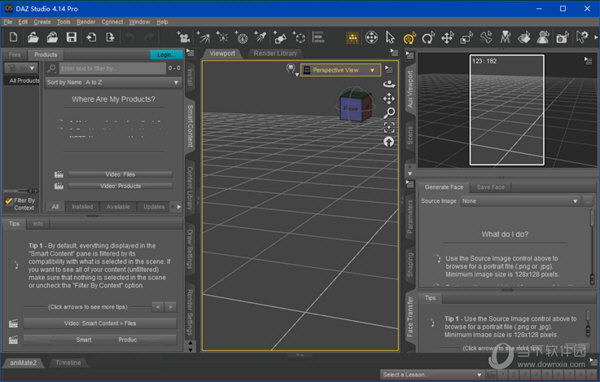Viewport: 600px width, 382px height.
Task: Select the Joint Editor tool
Action: (486, 38)
